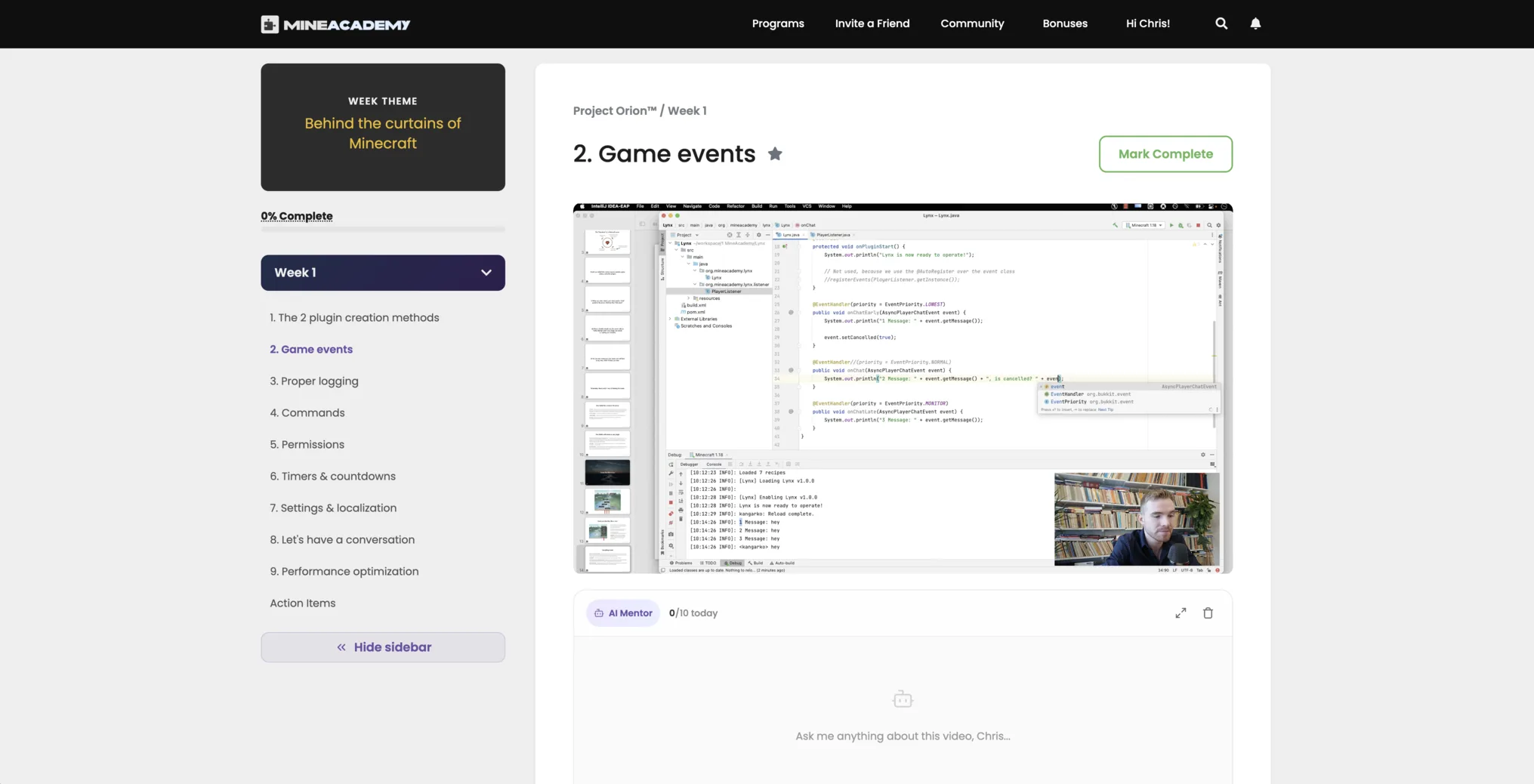Open Action Items
1534x784 pixels.
(303, 603)
